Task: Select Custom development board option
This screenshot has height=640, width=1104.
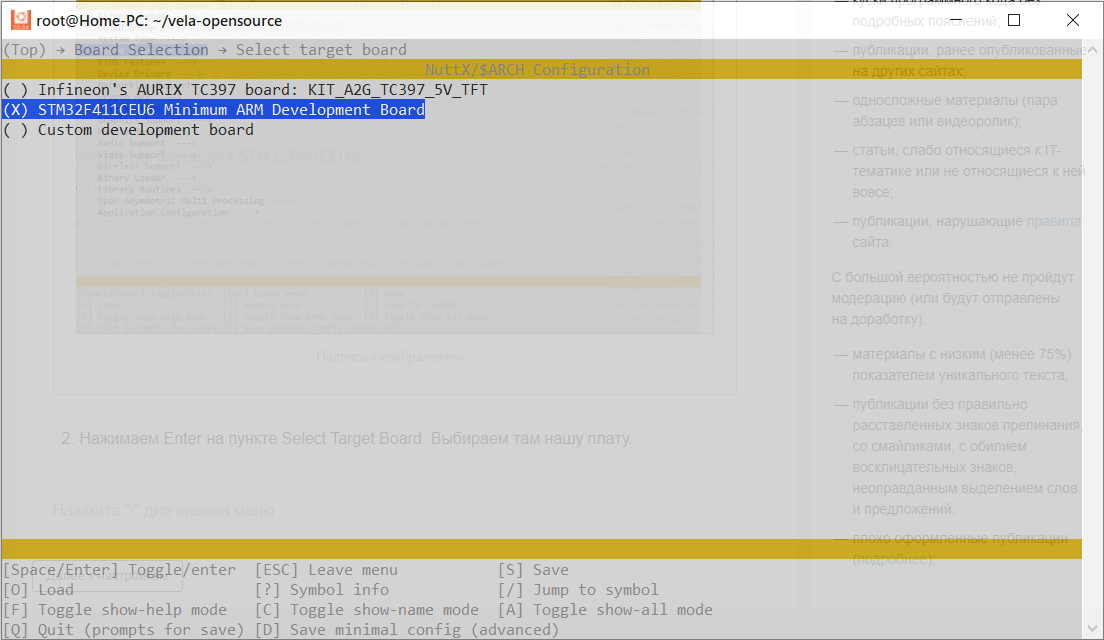Action: click(x=128, y=130)
